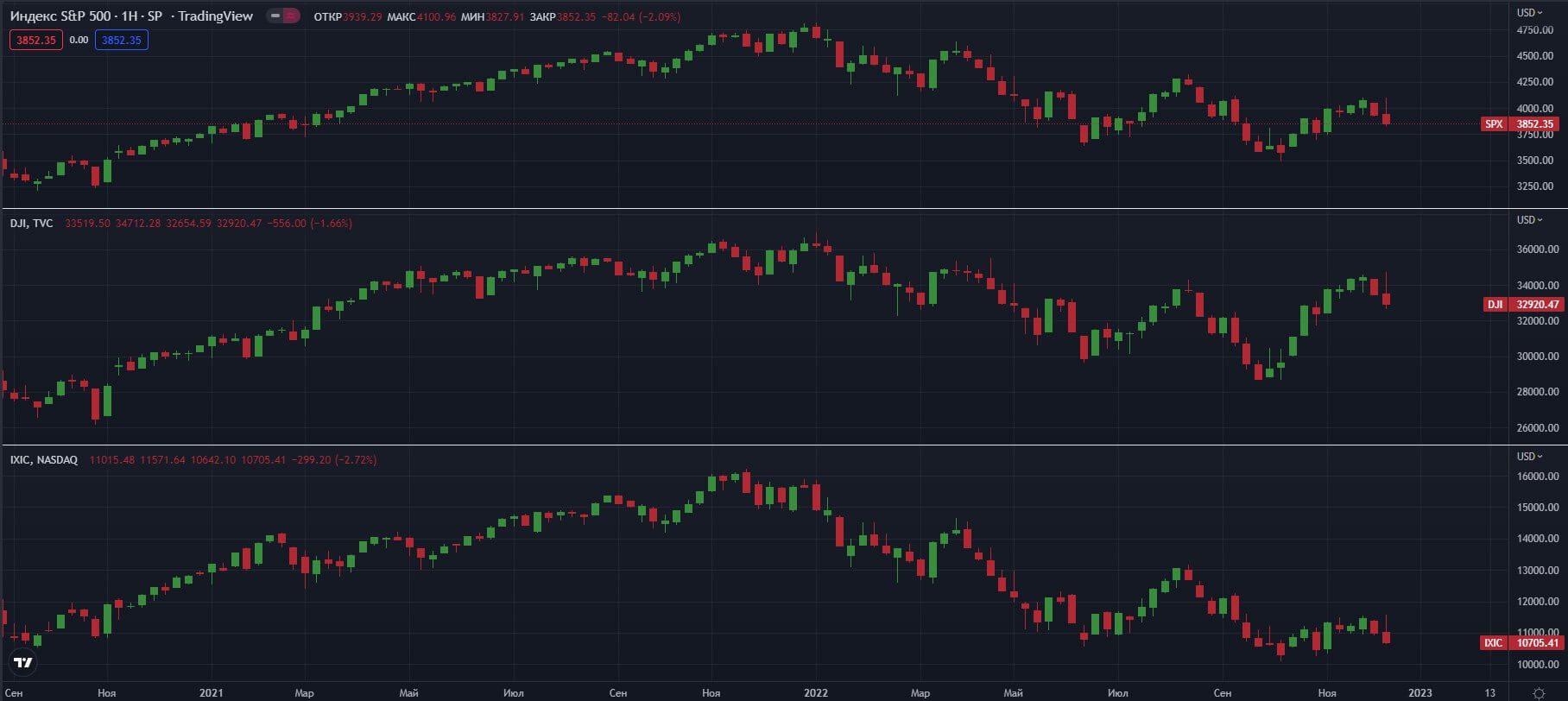
Task: Click the DJI change value −556.00 (−1.66%)
Action: (x=308, y=223)
